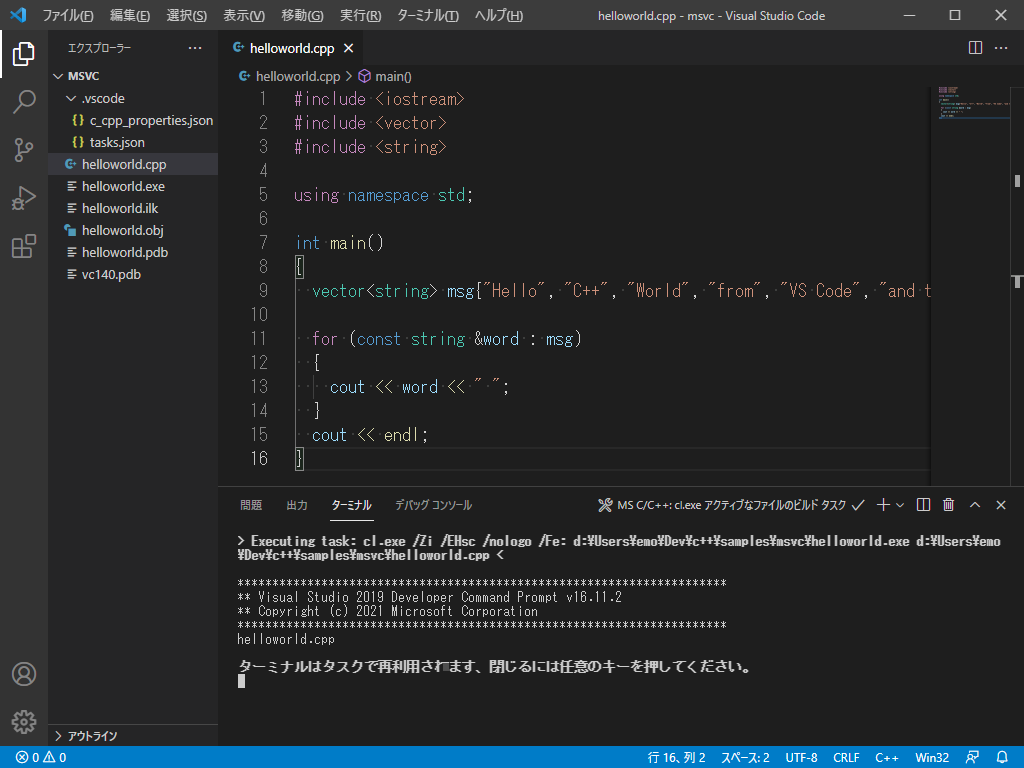Viewport: 1024px width, 768px height.
Task: Open Explorer more actions ellipsis
Action: click(x=195, y=48)
